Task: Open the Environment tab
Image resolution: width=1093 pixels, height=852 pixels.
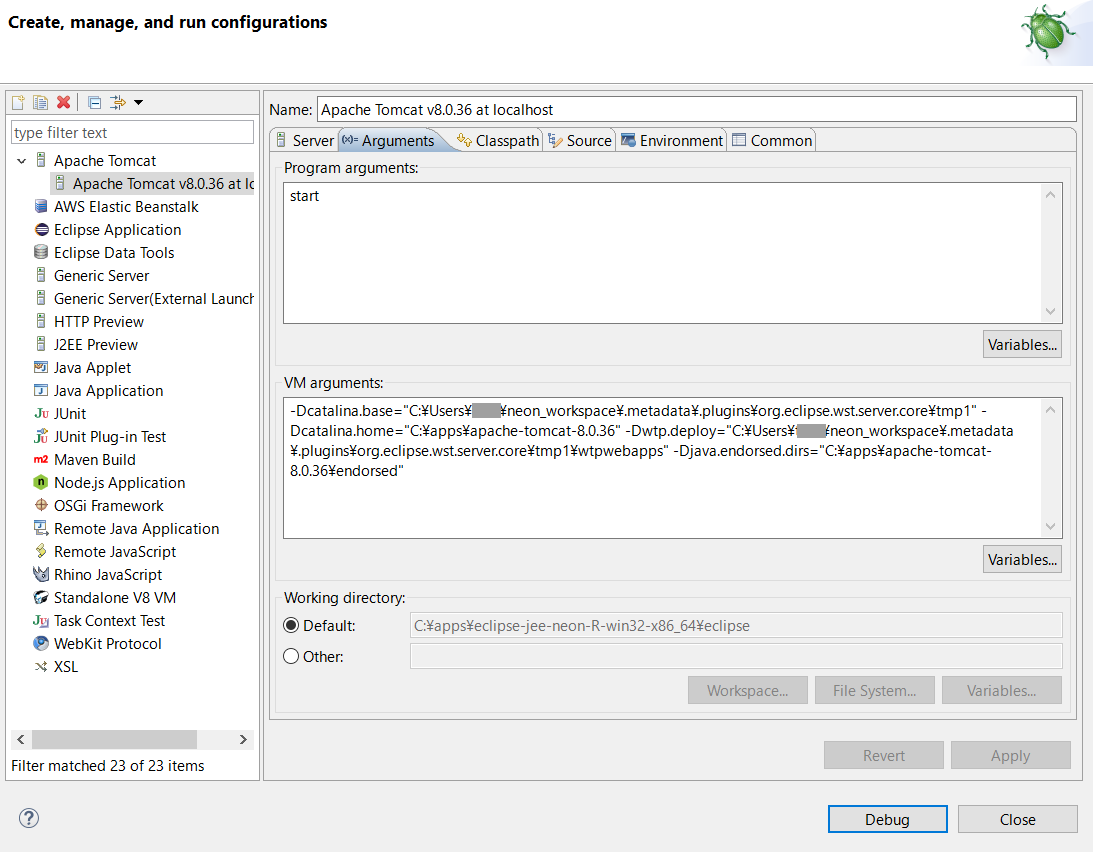Action: click(671, 140)
